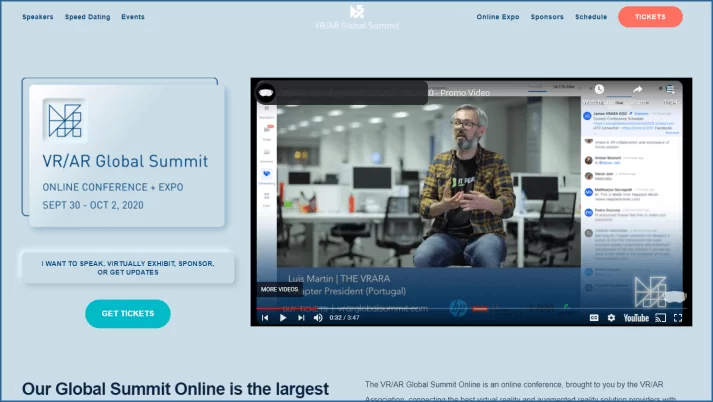Click the orange TICKETS button

click(x=650, y=17)
